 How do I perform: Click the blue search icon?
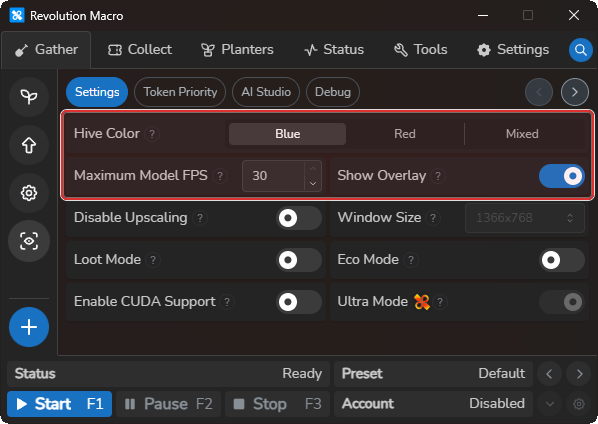pos(580,50)
